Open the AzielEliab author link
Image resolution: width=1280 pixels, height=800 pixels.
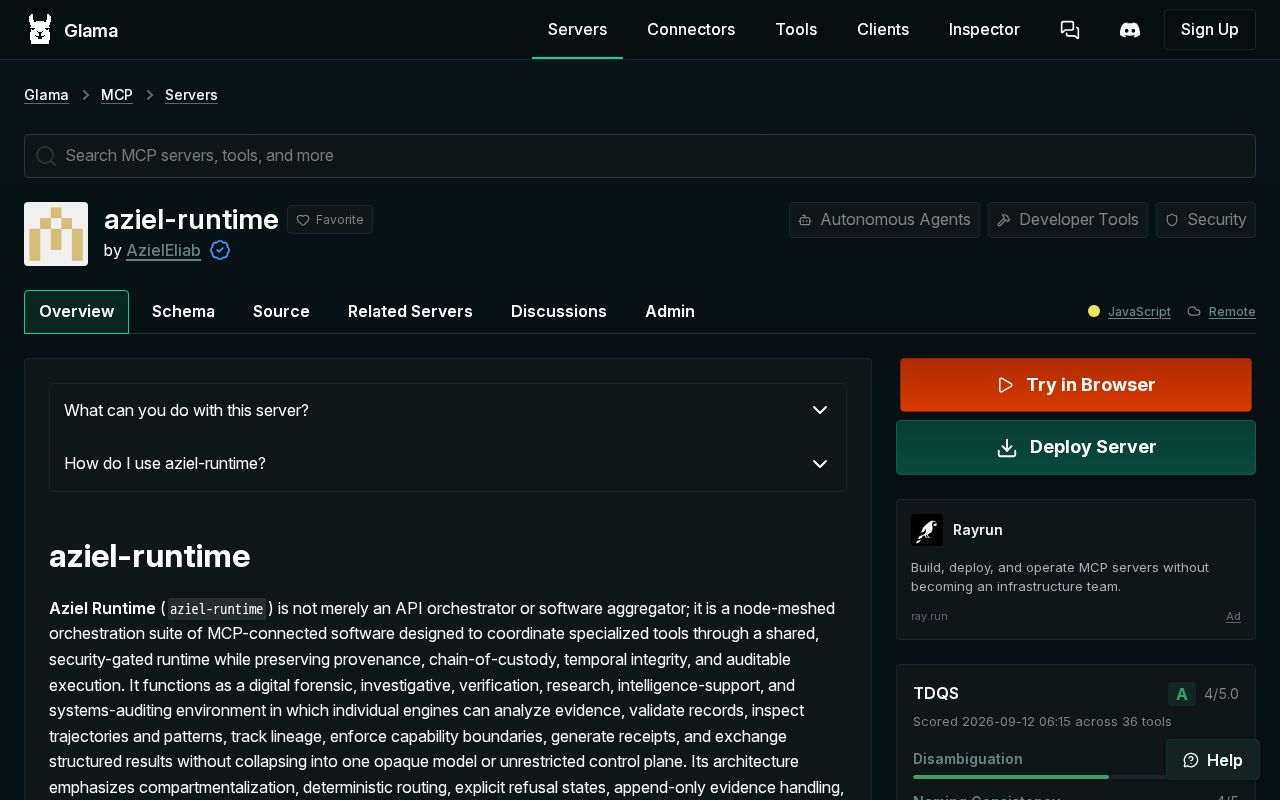(x=163, y=250)
